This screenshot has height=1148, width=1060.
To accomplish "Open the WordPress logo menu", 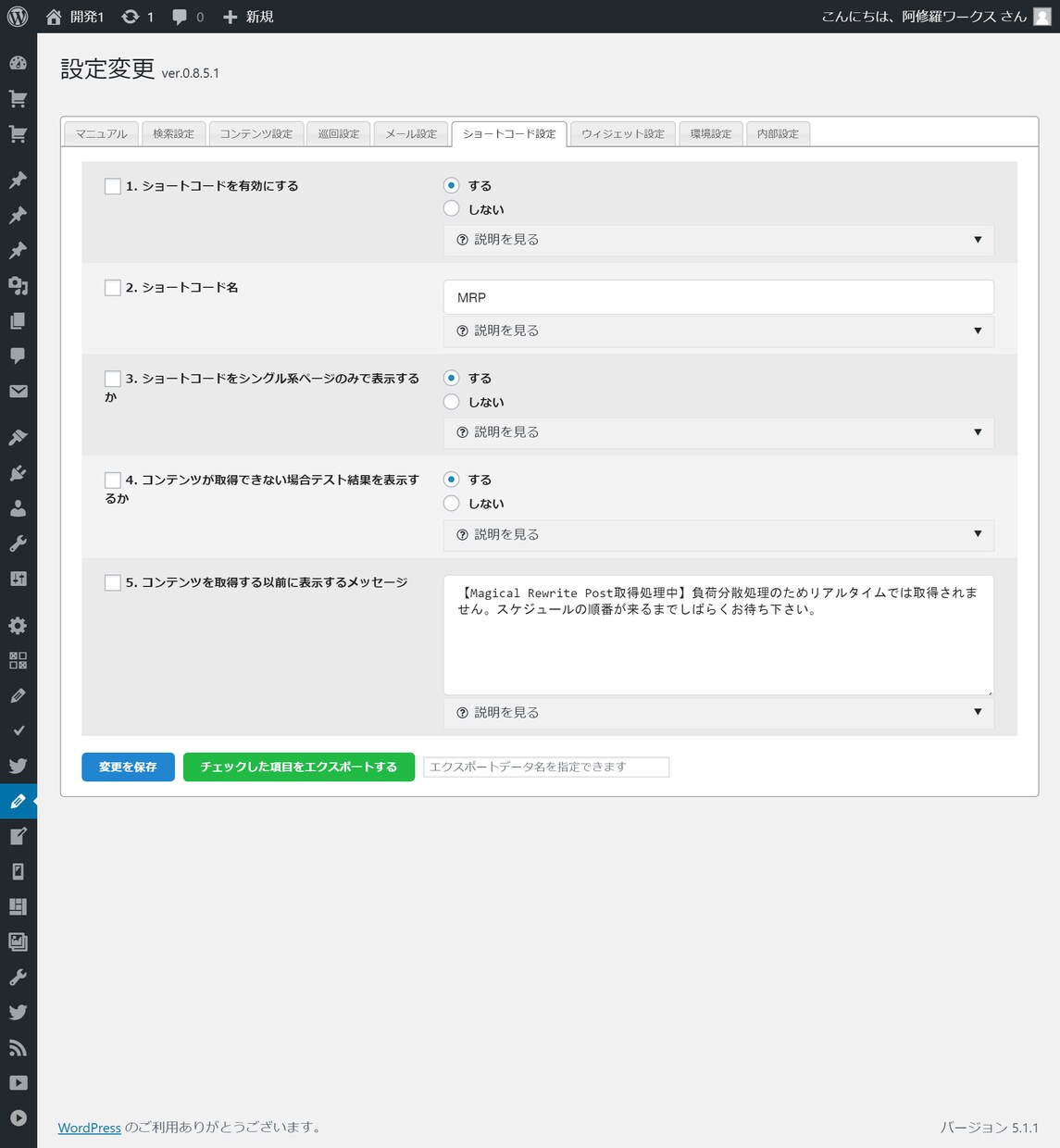I will click(18, 17).
